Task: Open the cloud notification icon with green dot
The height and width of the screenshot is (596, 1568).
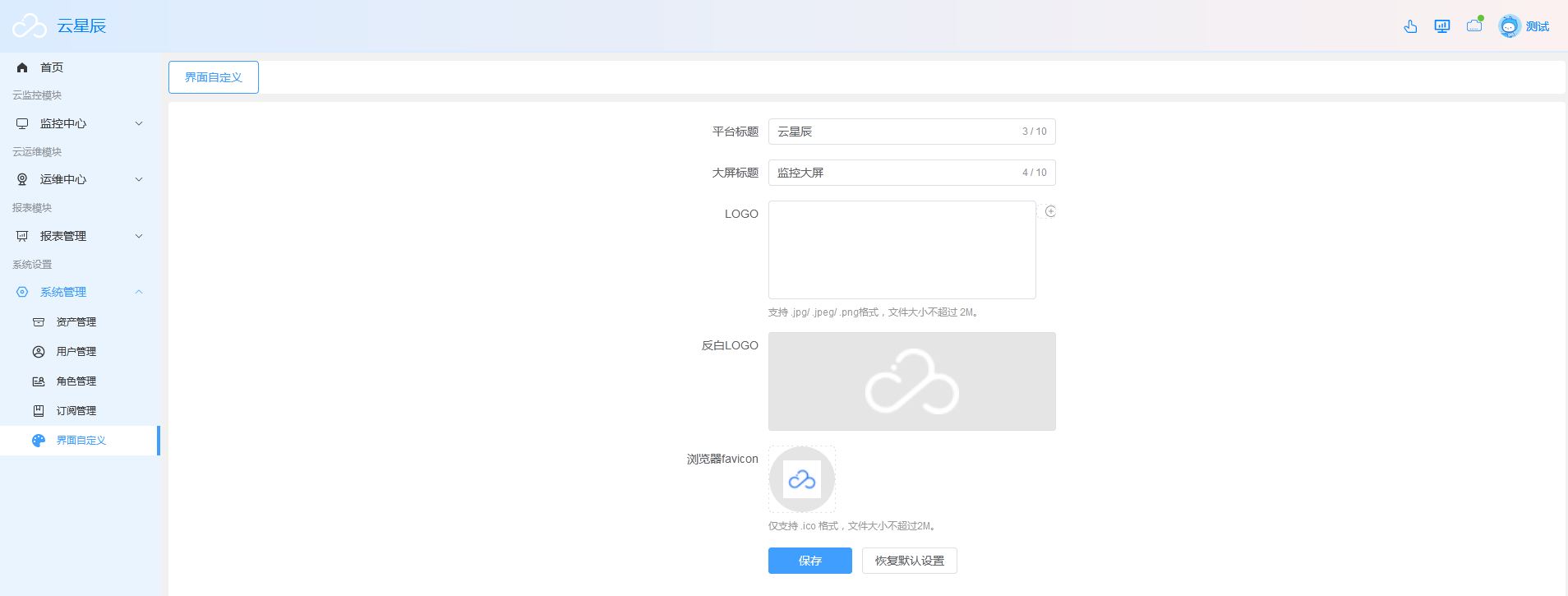Action: 1475,25
